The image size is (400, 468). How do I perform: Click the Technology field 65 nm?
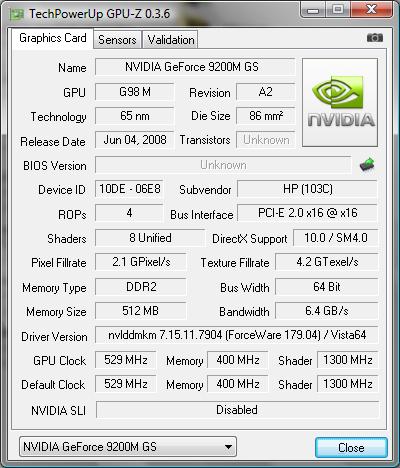coord(134,116)
